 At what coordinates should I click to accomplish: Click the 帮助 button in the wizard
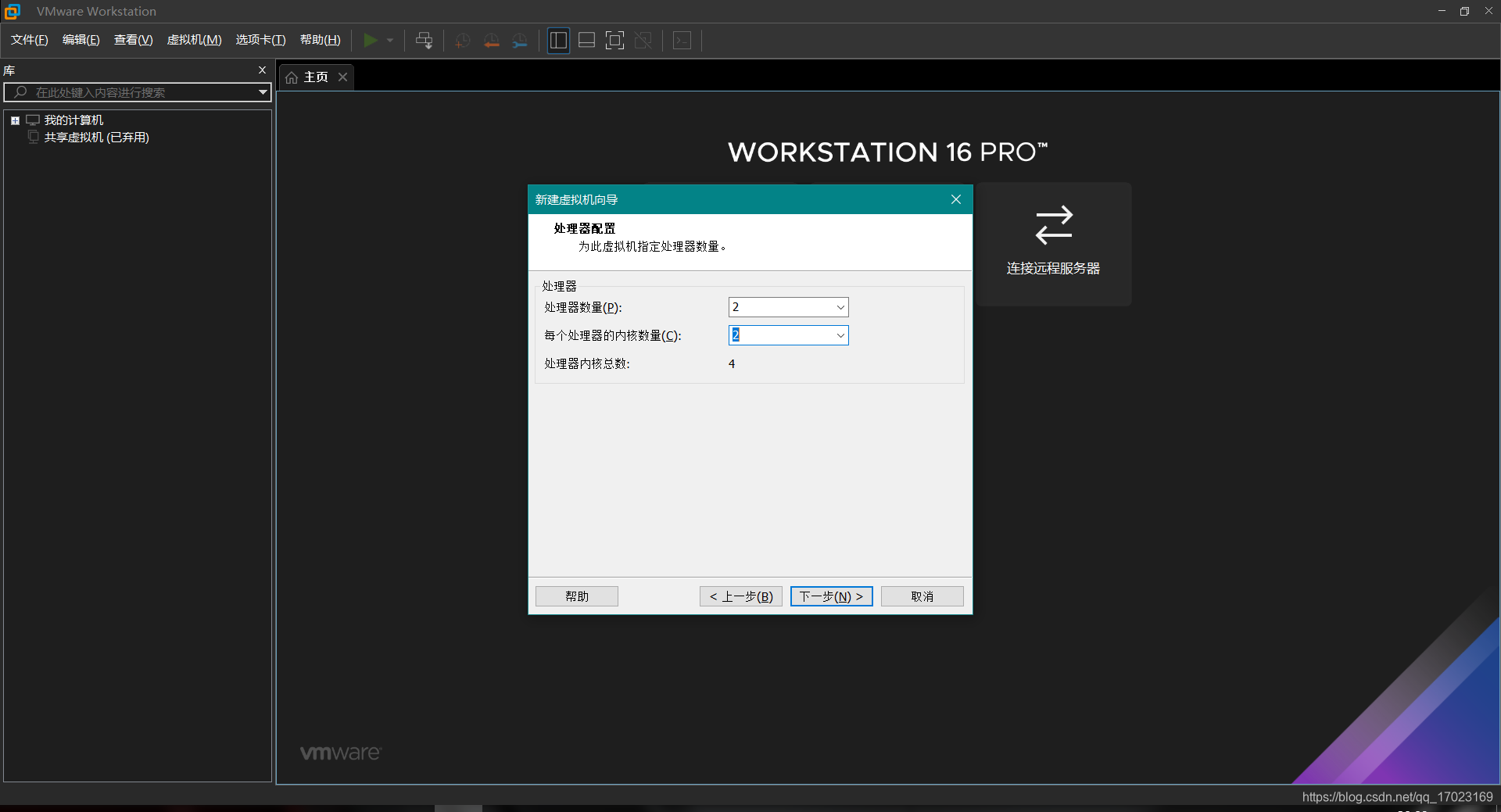point(577,596)
